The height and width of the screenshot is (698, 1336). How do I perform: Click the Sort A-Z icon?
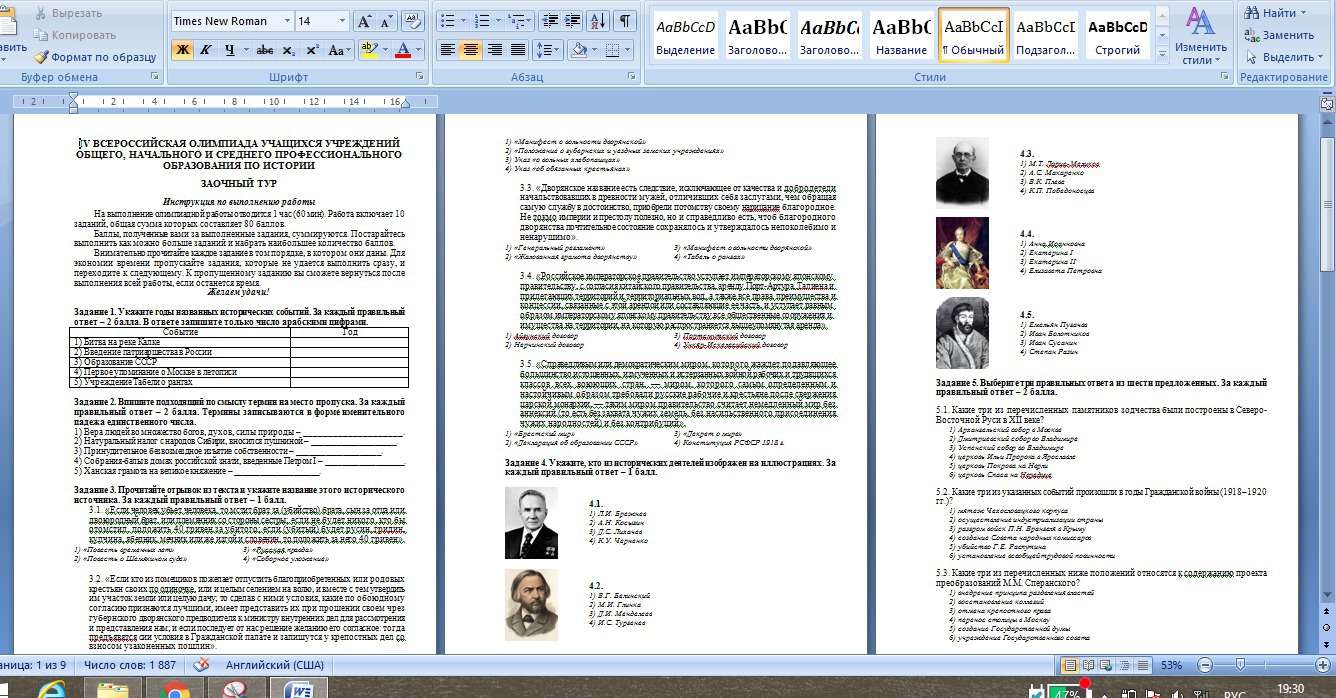point(597,21)
